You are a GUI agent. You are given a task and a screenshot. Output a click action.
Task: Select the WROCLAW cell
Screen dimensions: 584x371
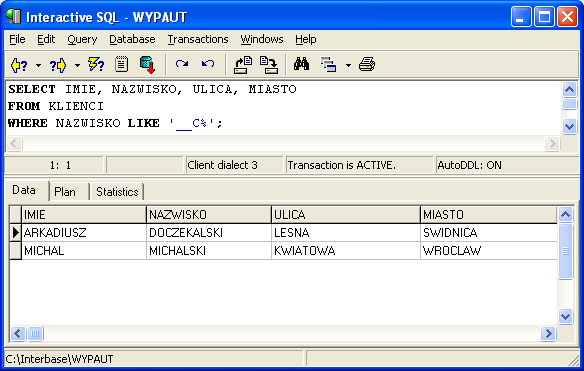pyautogui.click(x=489, y=251)
